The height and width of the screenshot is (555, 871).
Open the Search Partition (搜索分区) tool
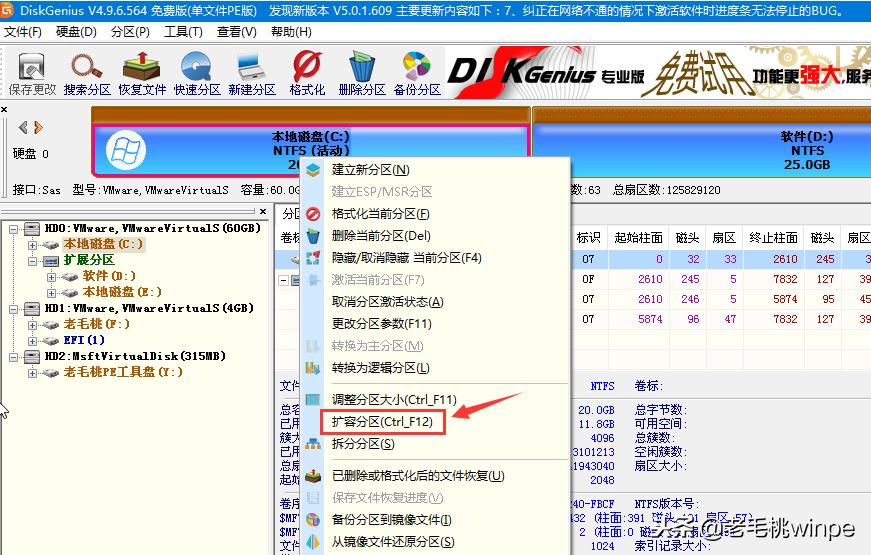click(87, 73)
